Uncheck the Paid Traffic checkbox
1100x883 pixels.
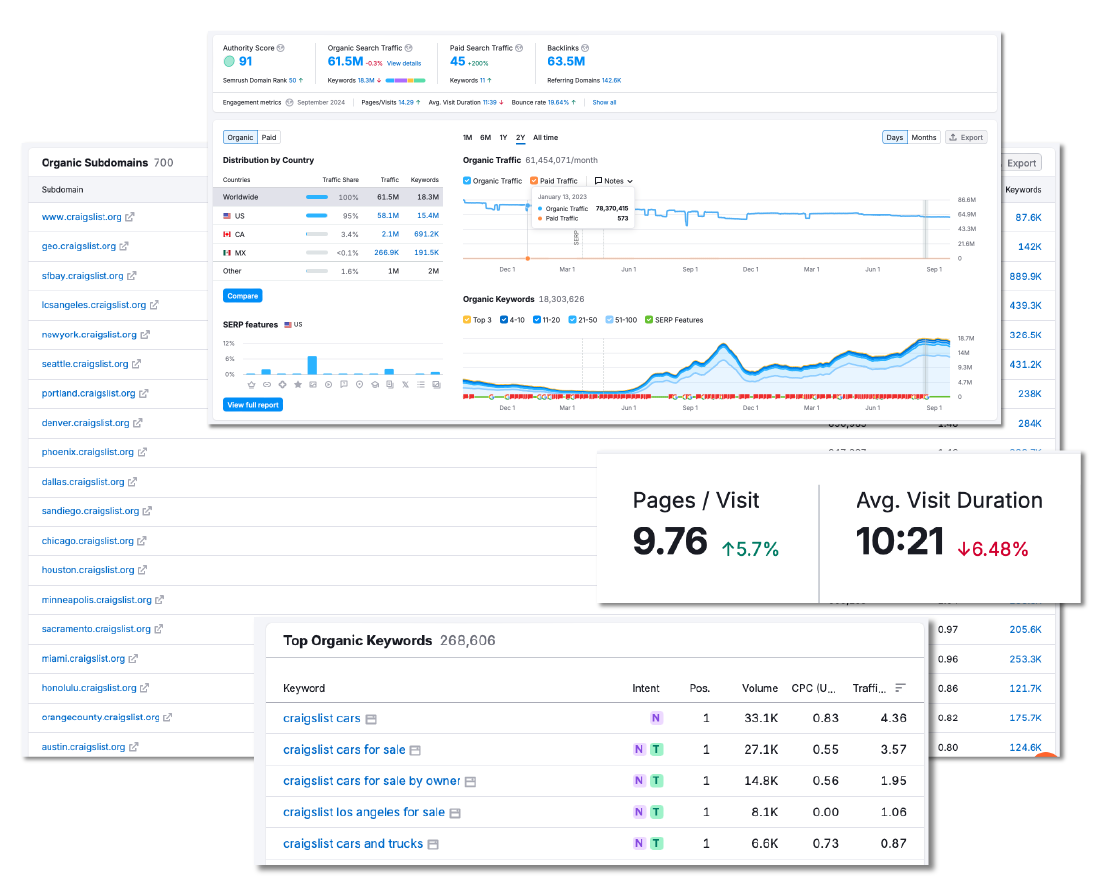(x=535, y=181)
